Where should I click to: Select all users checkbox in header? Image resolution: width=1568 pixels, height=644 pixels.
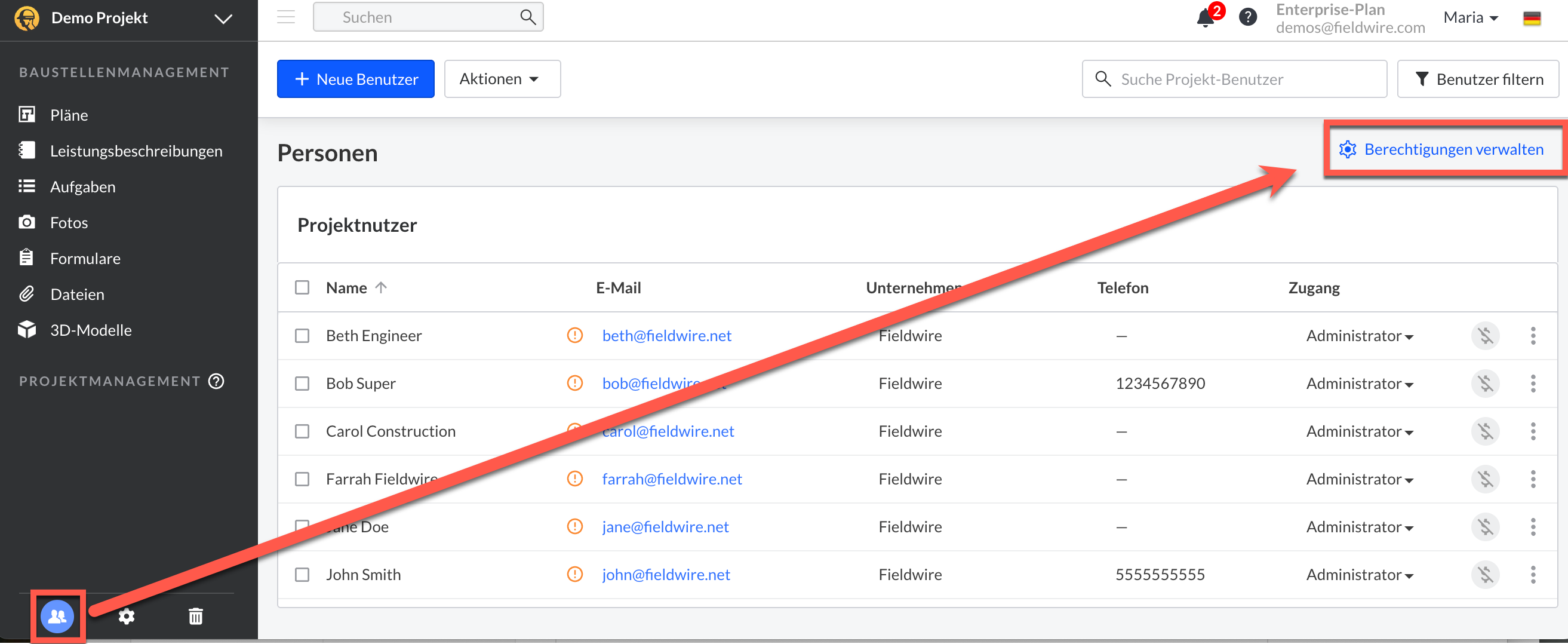point(302,287)
